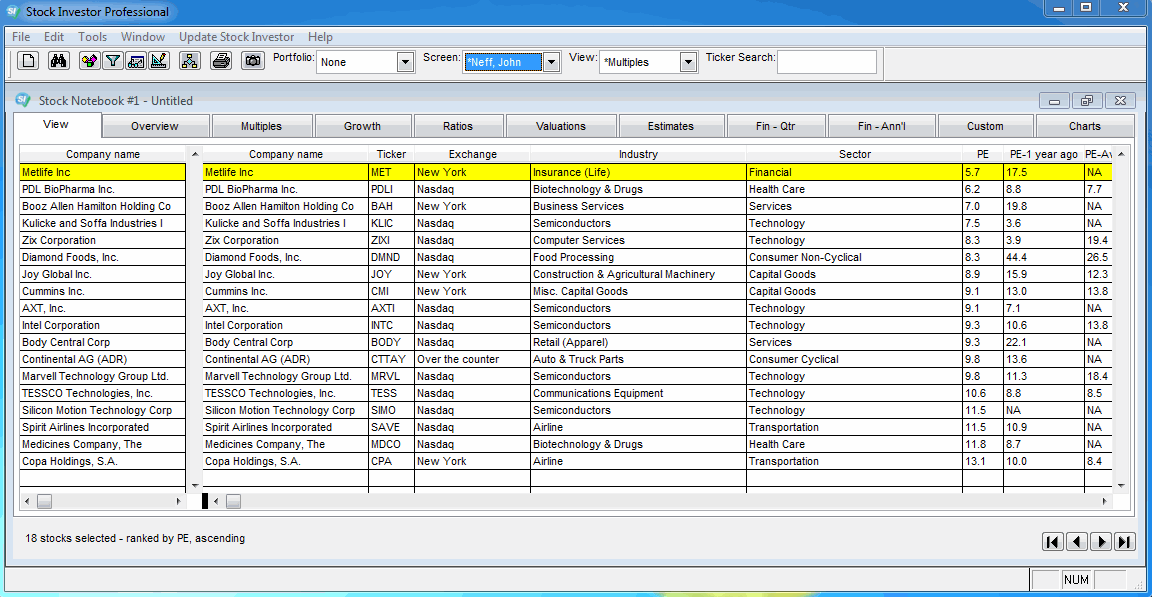
Task: Take a snapshot with the camera icon
Action: pos(253,60)
